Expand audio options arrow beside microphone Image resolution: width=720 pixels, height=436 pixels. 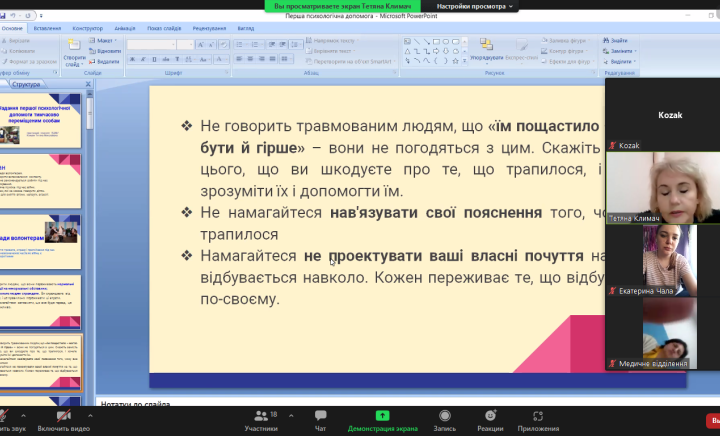point(23,416)
